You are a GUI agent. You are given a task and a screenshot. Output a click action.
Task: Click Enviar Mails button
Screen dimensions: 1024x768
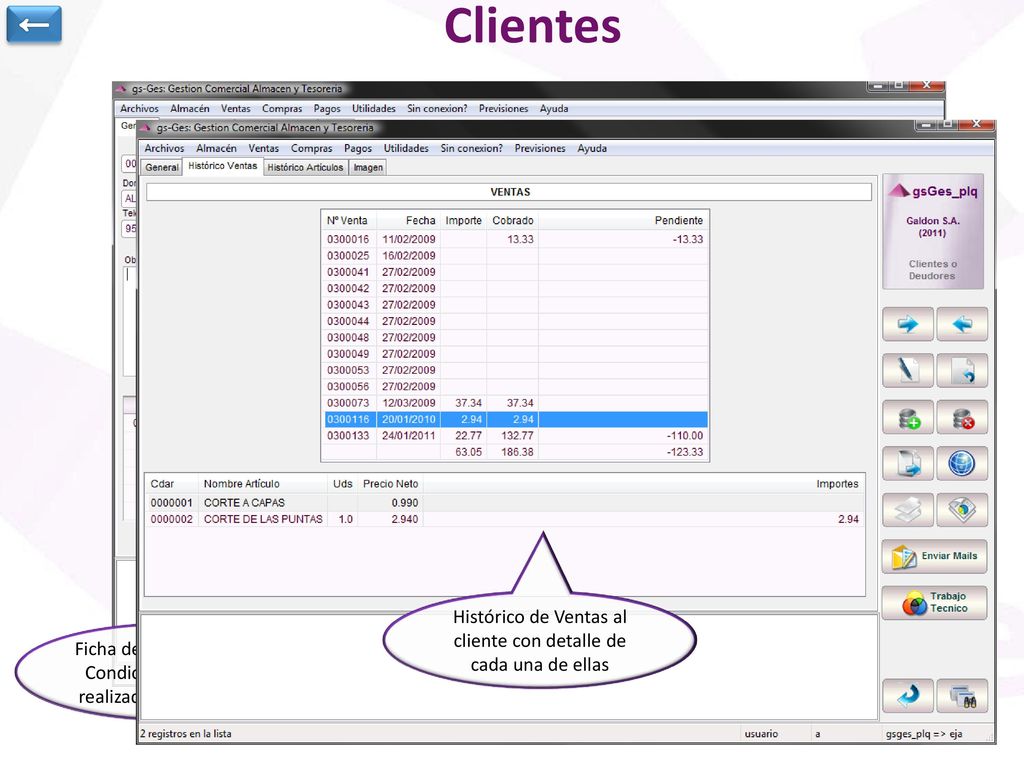tap(935, 556)
